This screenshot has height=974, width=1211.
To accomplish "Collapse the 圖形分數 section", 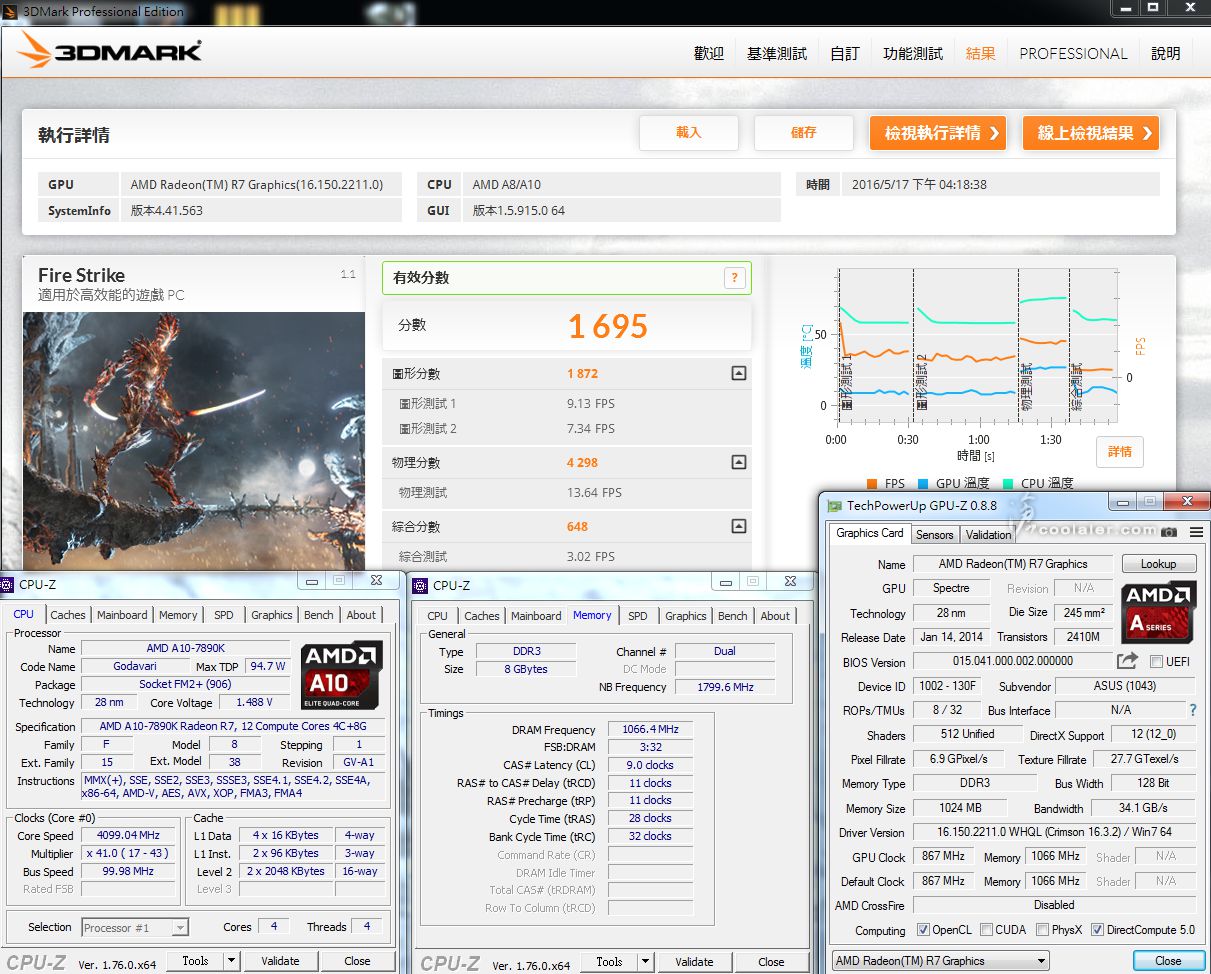I will pos(738,374).
